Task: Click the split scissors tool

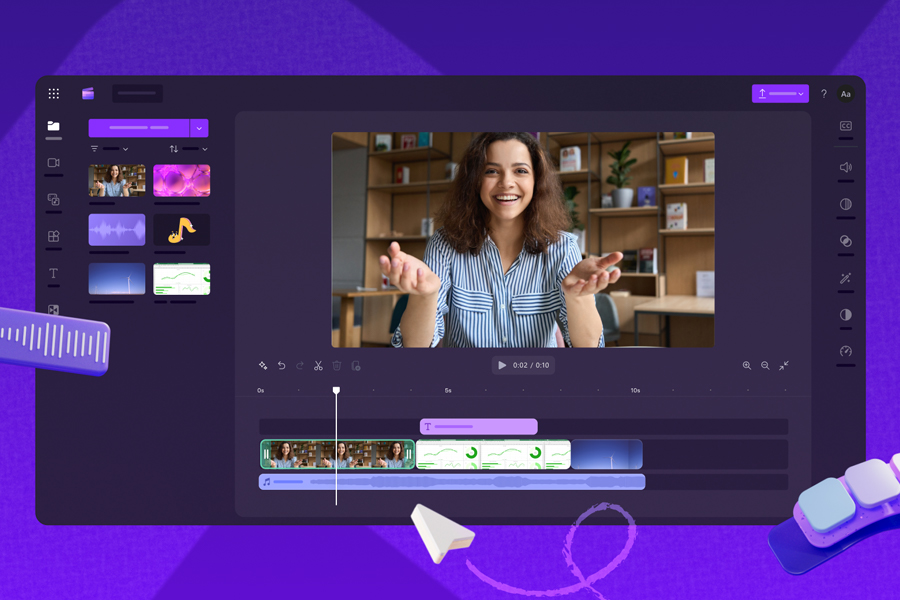Action: pyautogui.click(x=318, y=365)
